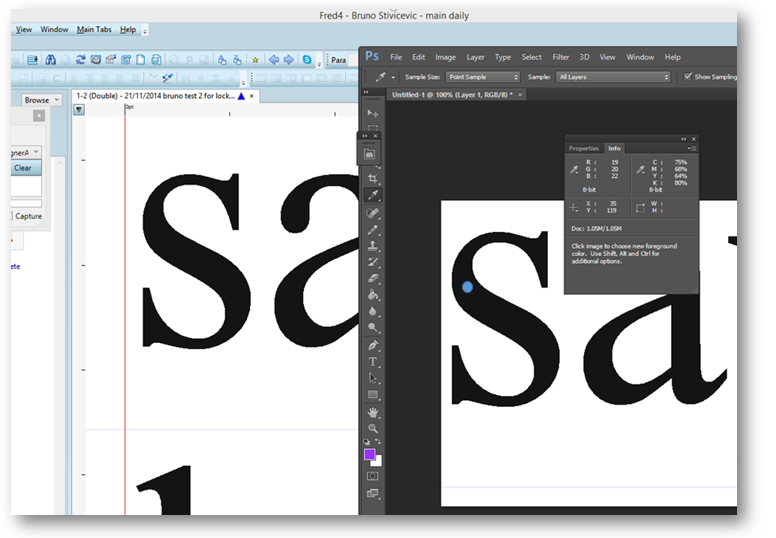
Task: Select the History Brush tool
Action: pyautogui.click(x=373, y=262)
